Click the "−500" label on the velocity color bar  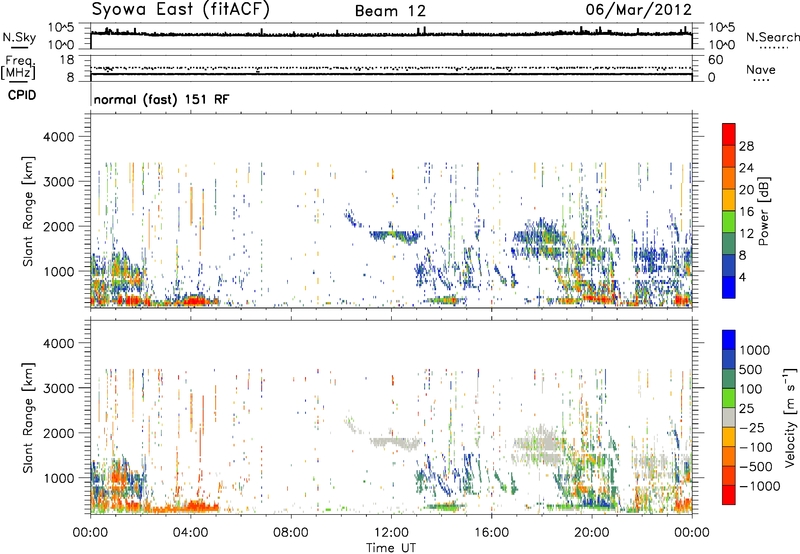tap(756, 467)
